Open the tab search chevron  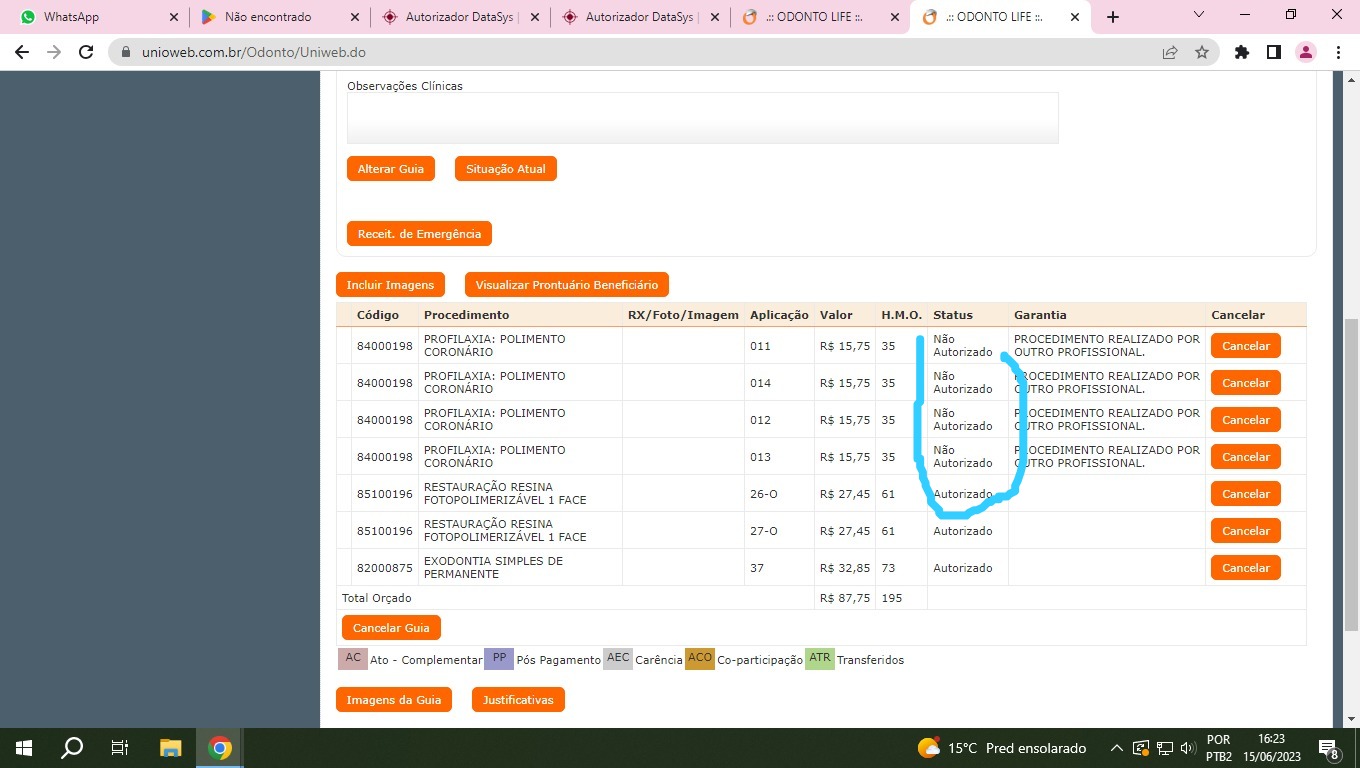coord(1200,15)
